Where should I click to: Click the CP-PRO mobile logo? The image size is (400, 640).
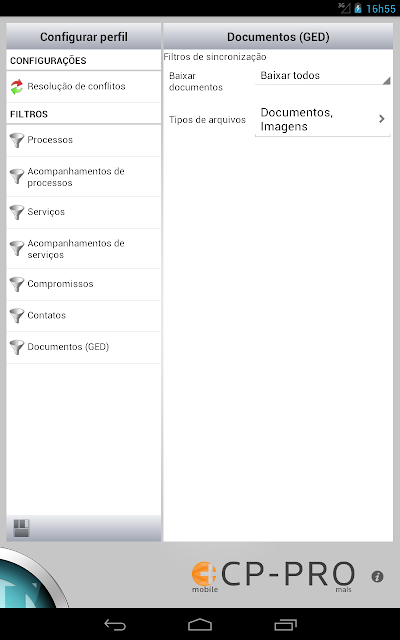point(273,576)
